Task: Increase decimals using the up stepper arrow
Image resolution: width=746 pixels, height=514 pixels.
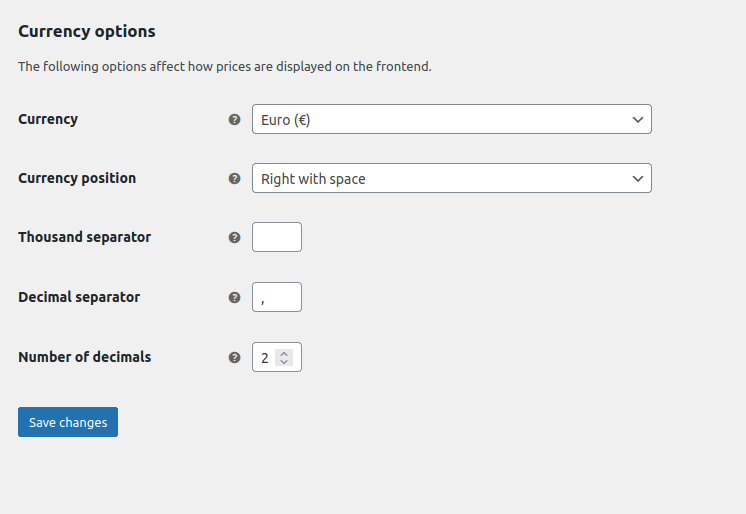Action: (284, 353)
